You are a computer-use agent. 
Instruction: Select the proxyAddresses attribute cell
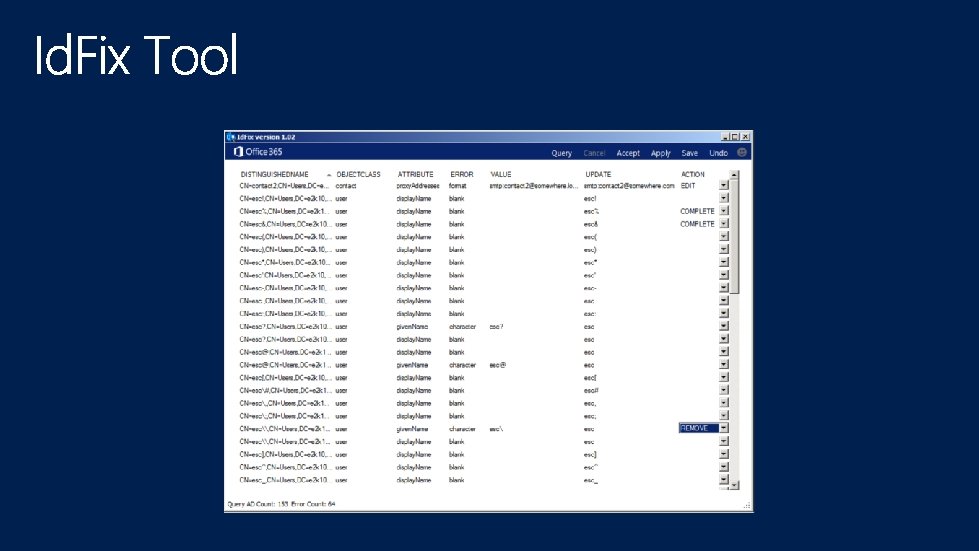[x=418, y=185]
